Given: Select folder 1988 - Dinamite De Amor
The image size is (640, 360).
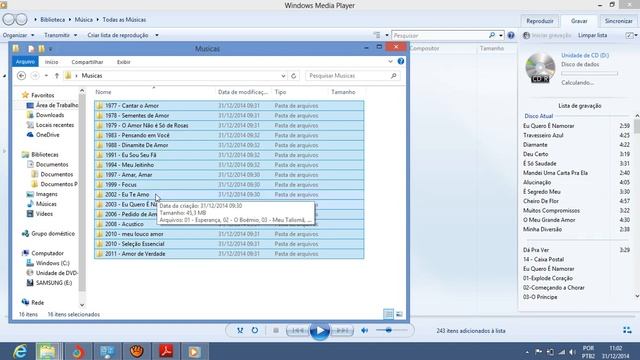Looking at the screenshot, I should [229, 145].
